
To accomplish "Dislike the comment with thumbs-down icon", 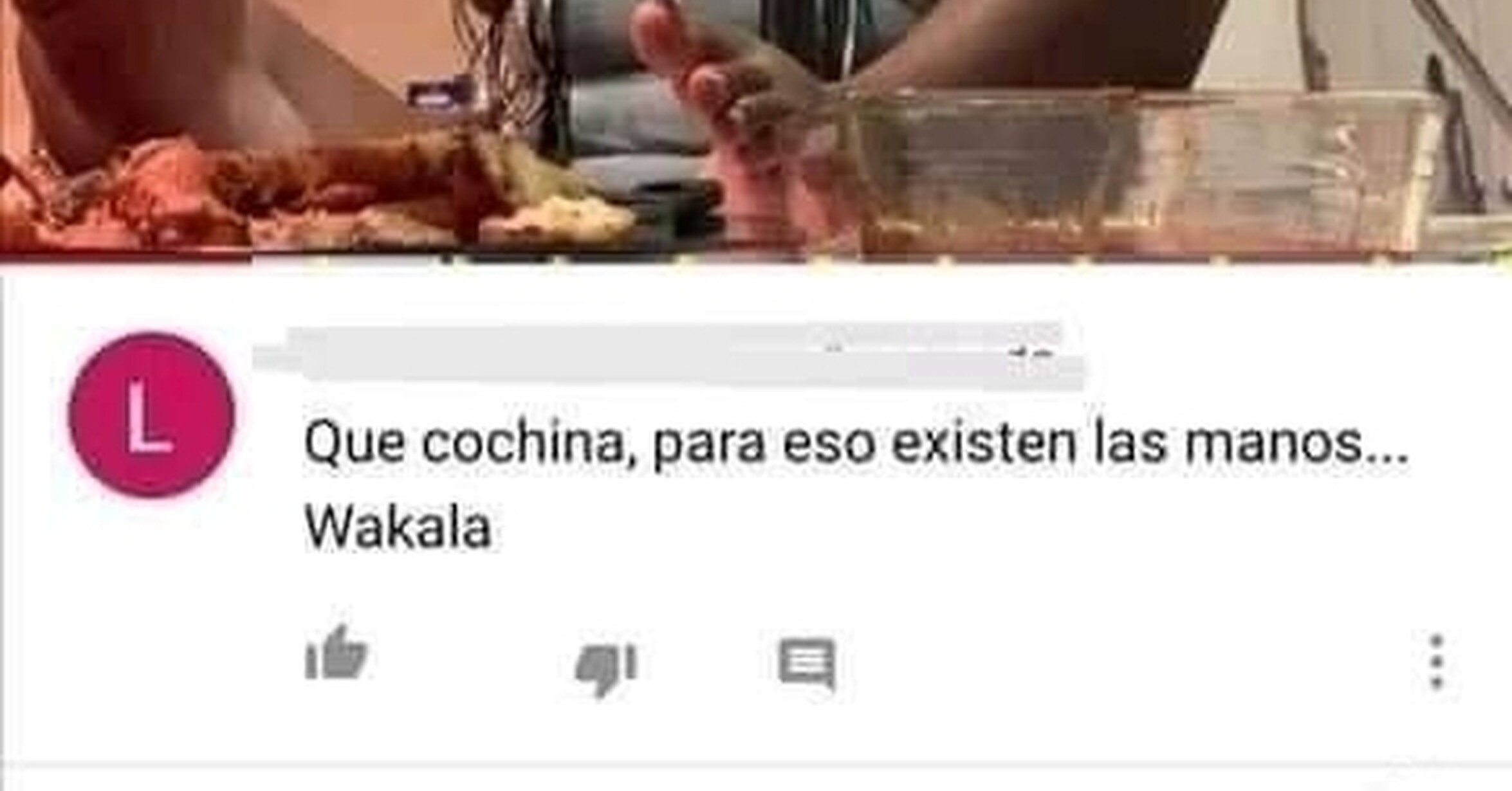I will coord(606,669).
